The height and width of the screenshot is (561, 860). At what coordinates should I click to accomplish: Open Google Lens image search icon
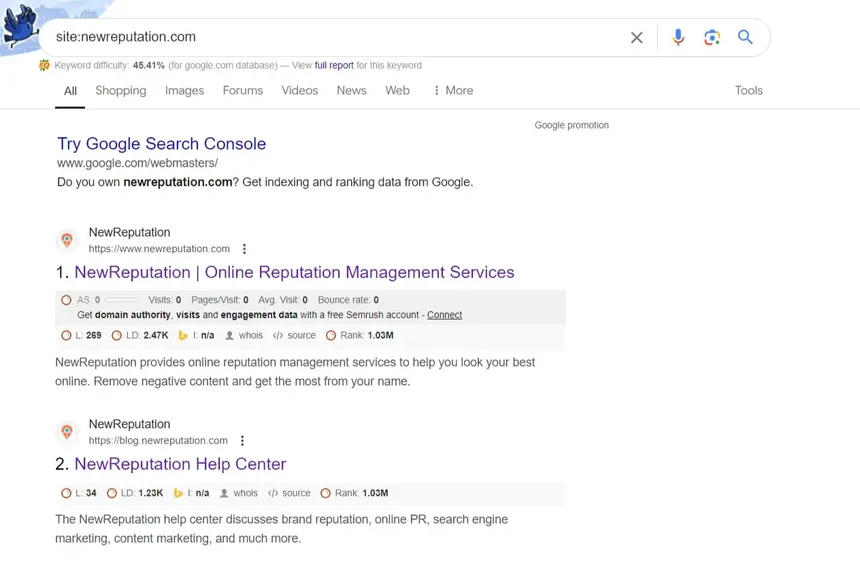pyautogui.click(x=712, y=37)
